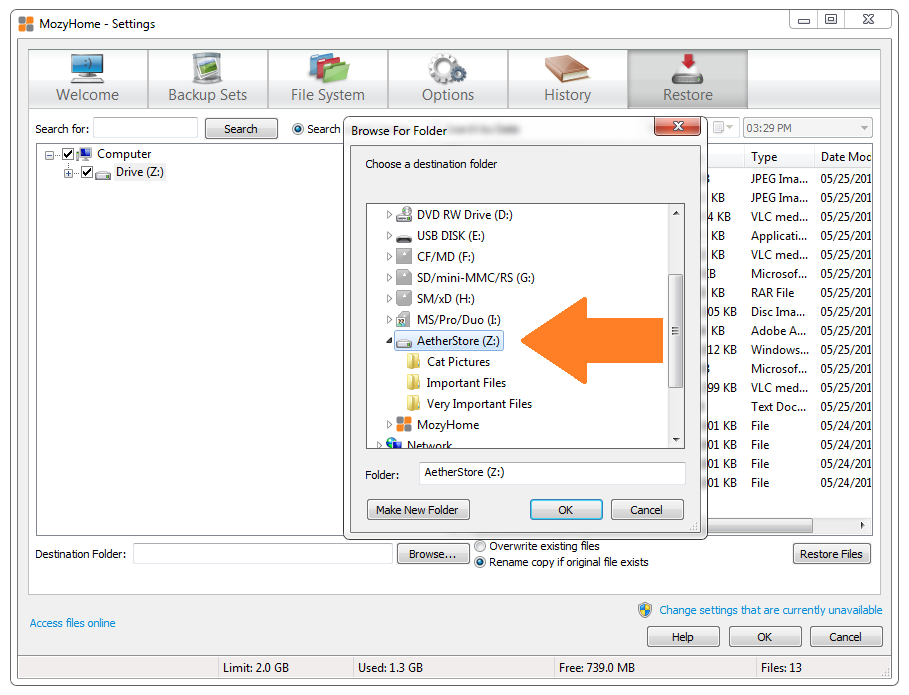Collapse the AetherStore (Z:) node
The width and height of the screenshot is (909, 695).
390,341
